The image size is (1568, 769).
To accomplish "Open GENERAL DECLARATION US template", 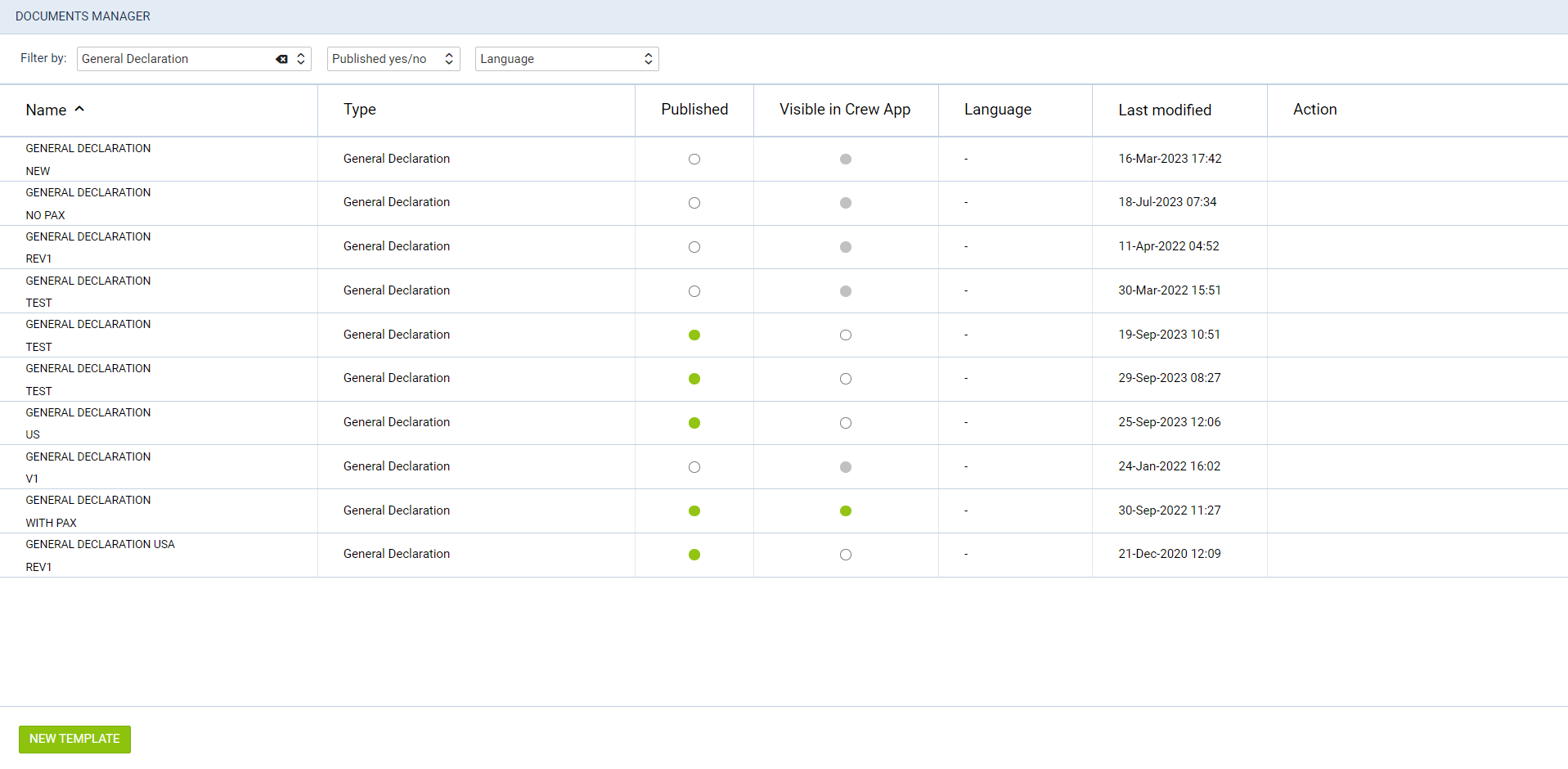I will pyautogui.click(x=88, y=423).
